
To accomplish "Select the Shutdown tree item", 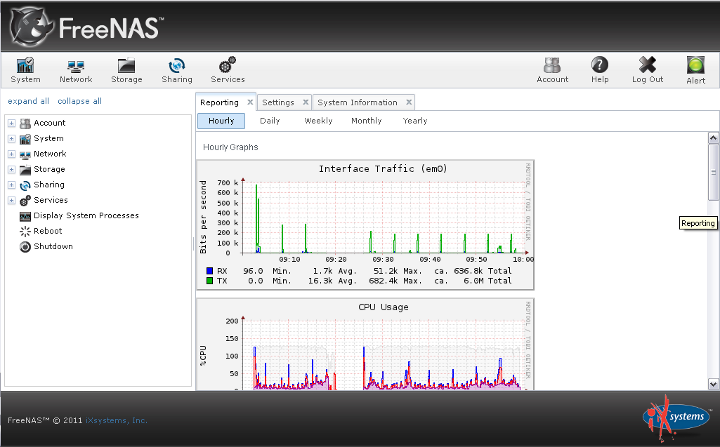I will (53, 246).
